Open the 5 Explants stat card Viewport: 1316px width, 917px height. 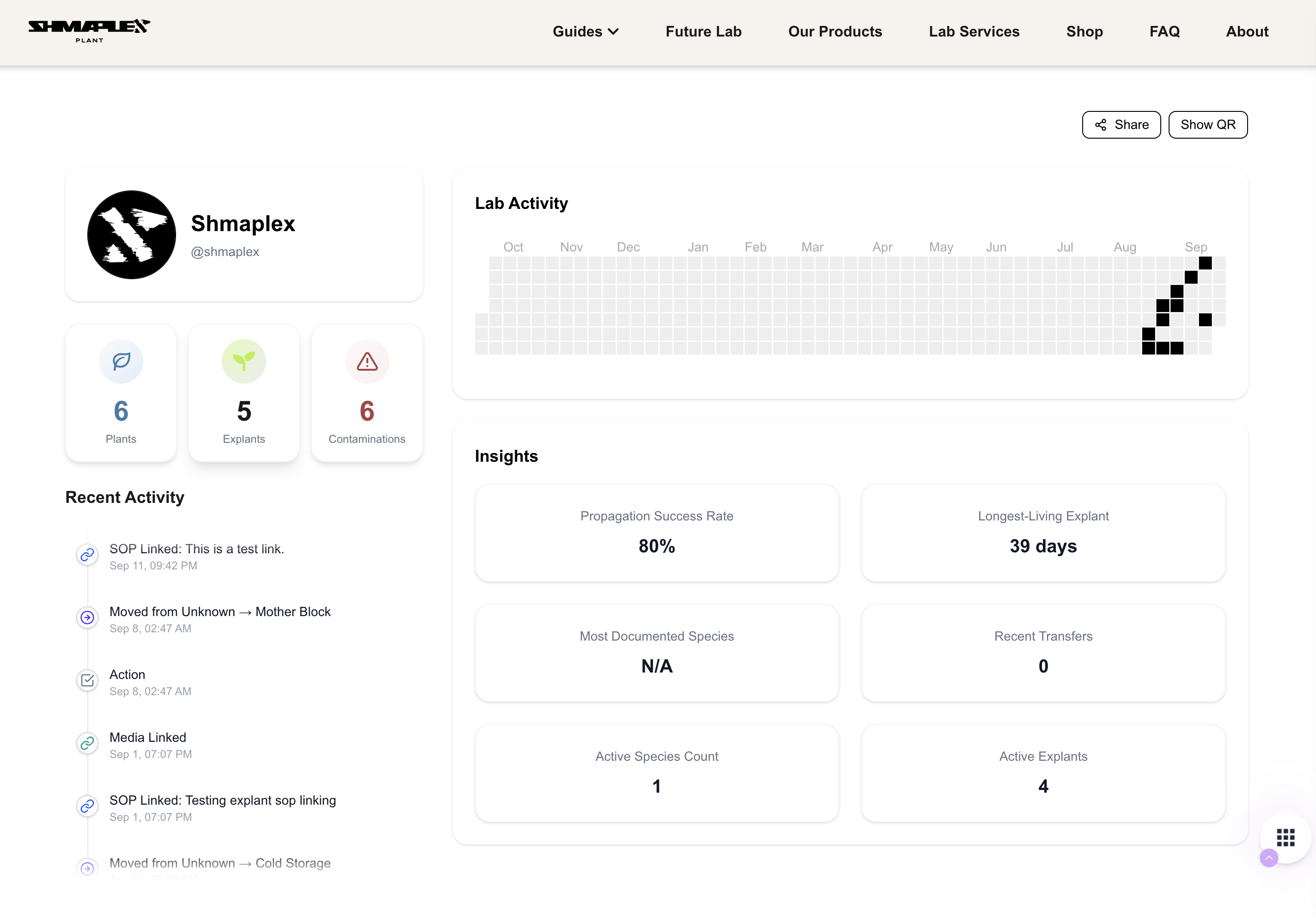click(x=244, y=393)
